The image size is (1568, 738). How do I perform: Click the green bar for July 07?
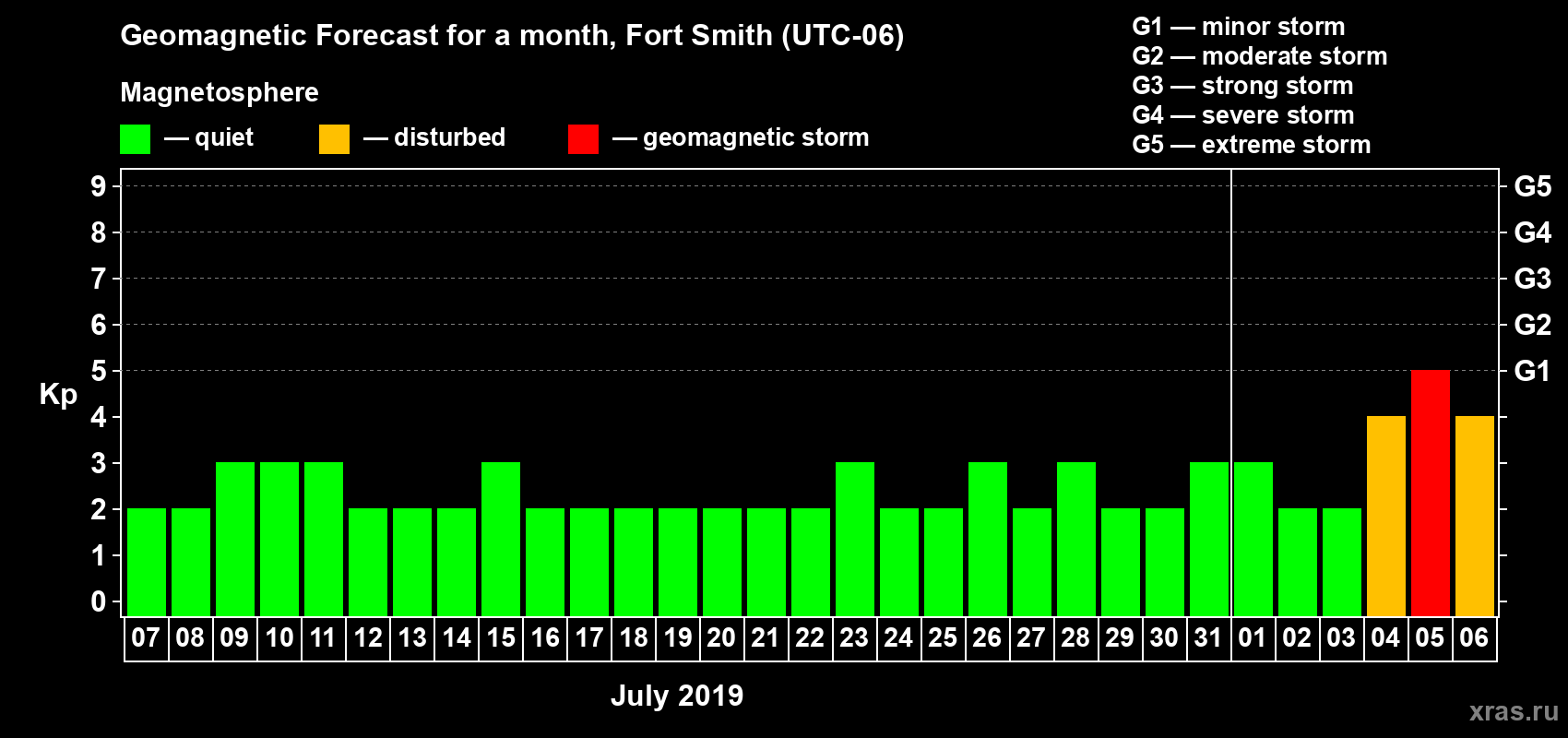pyautogui.click(x=146, y=563)
